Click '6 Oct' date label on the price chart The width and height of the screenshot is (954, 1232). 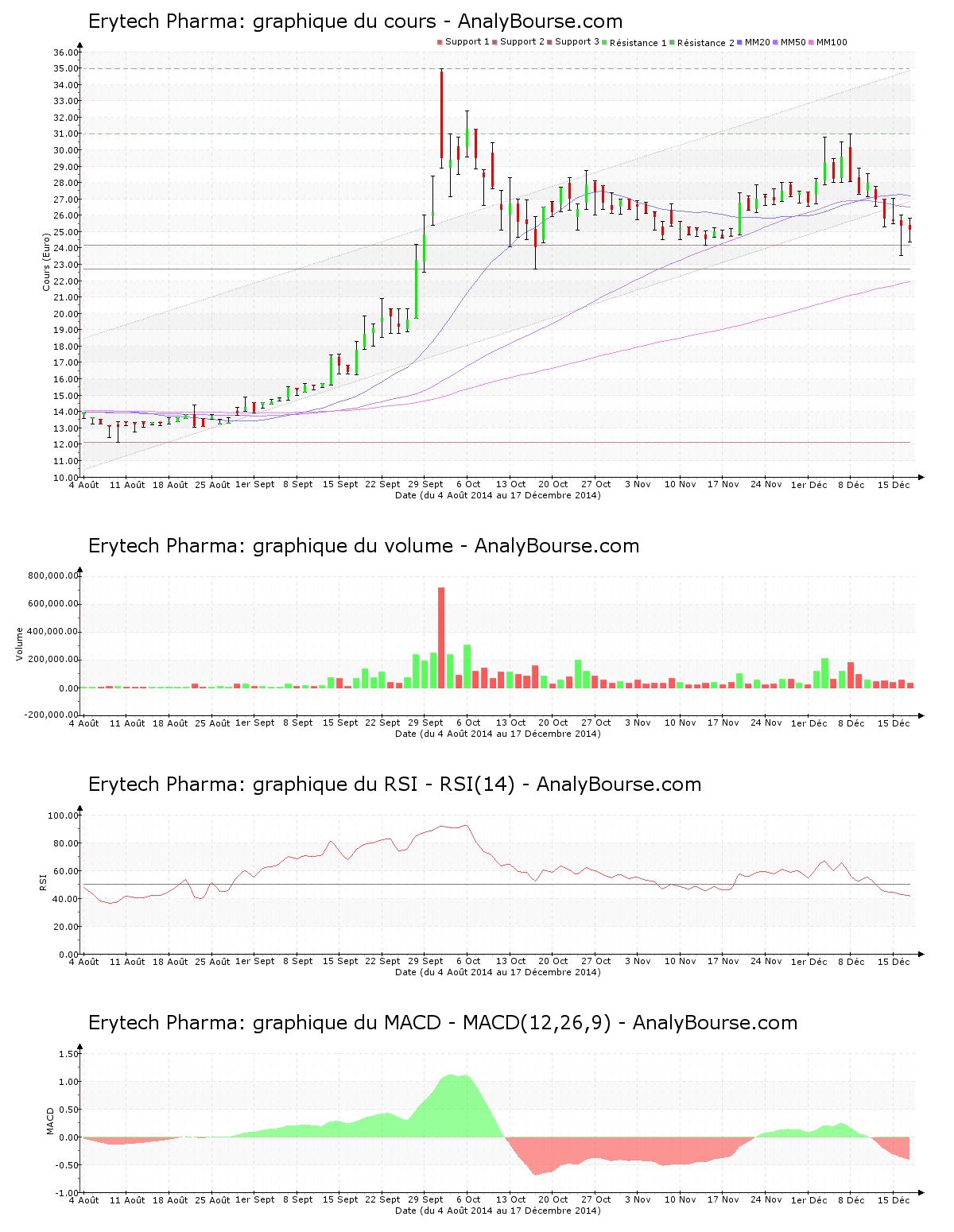(x=468, y=484)
